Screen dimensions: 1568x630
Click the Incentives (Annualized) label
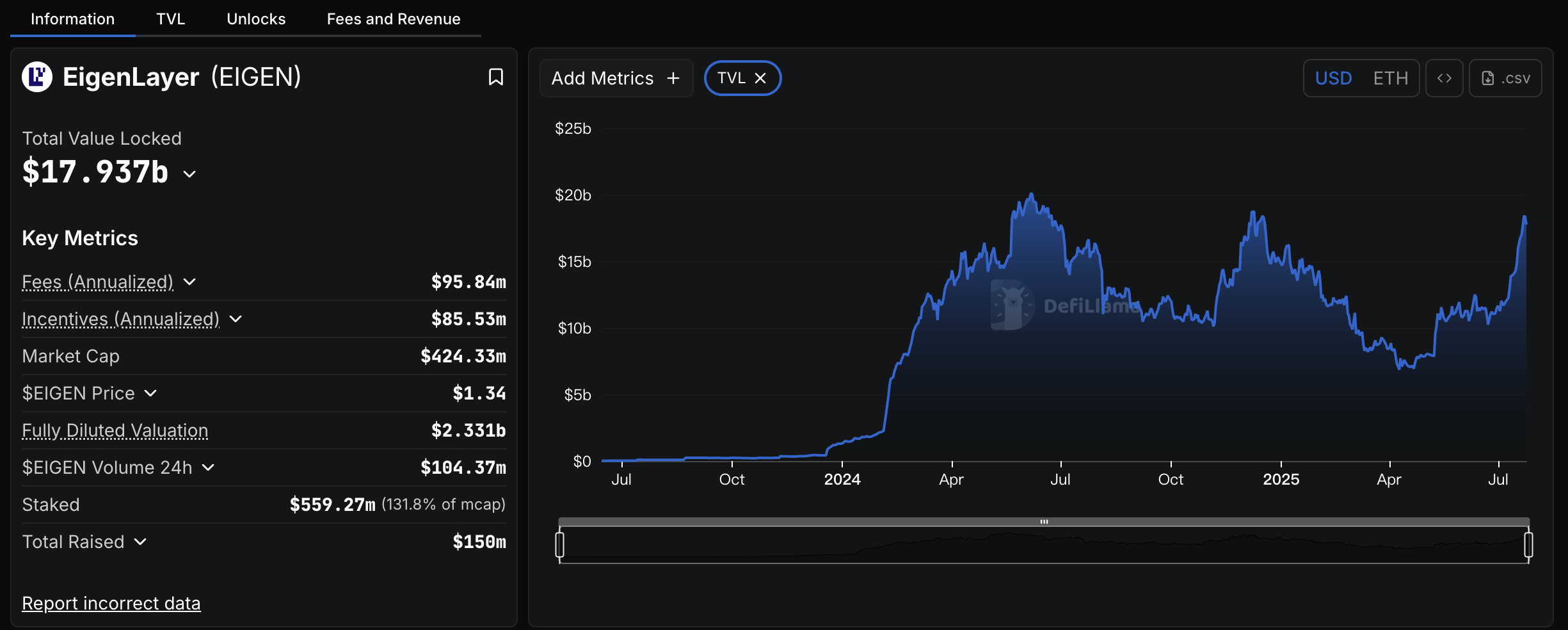click(x=121, y=319)
